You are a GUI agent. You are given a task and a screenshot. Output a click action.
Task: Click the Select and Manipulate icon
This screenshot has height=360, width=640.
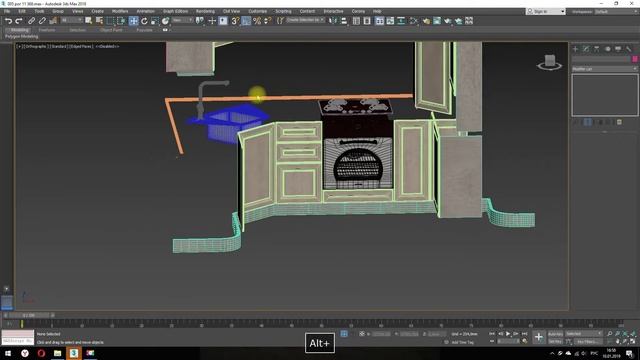(x=212, y=21)
